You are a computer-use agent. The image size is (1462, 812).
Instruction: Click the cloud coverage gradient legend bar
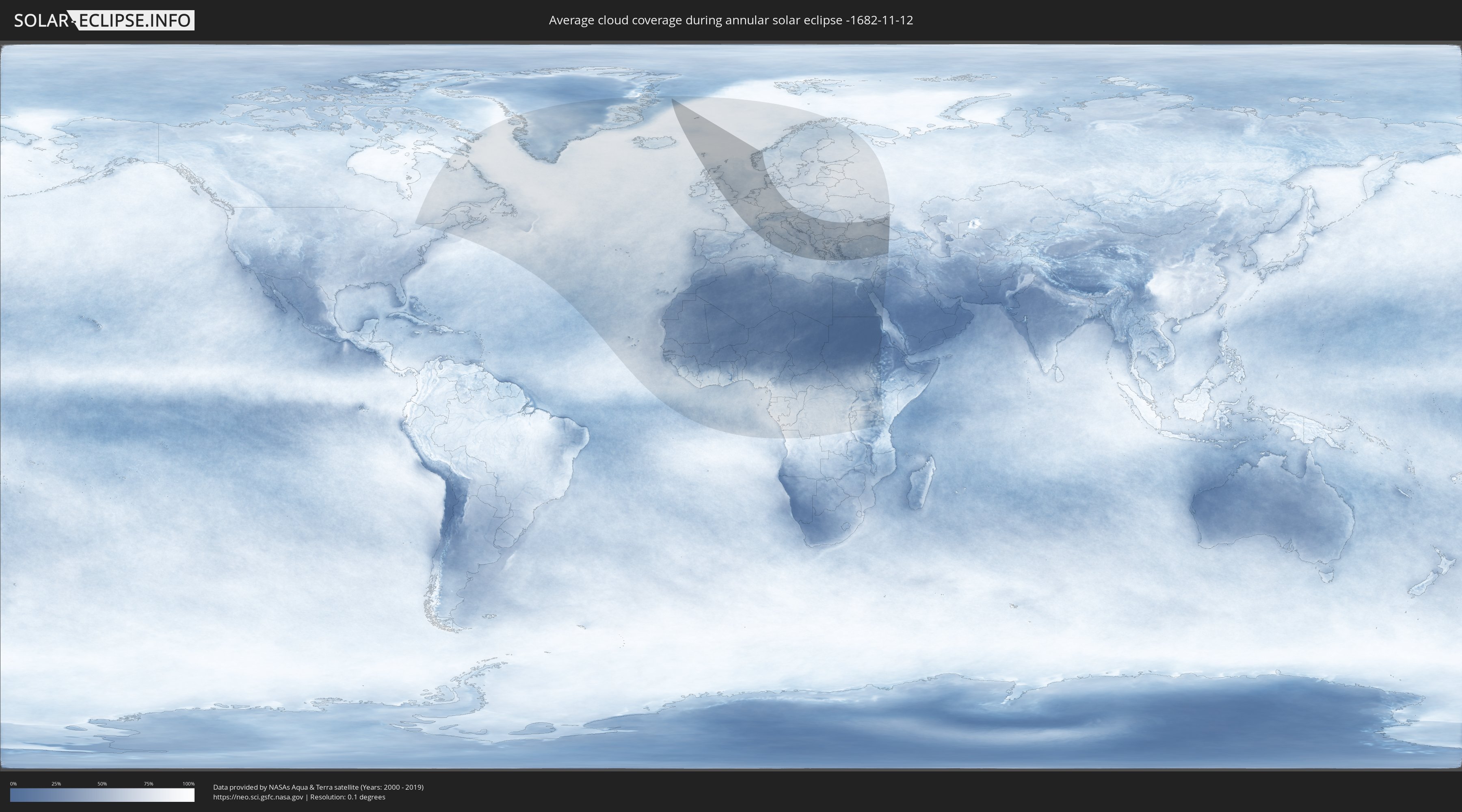click(x=102, y=795)
